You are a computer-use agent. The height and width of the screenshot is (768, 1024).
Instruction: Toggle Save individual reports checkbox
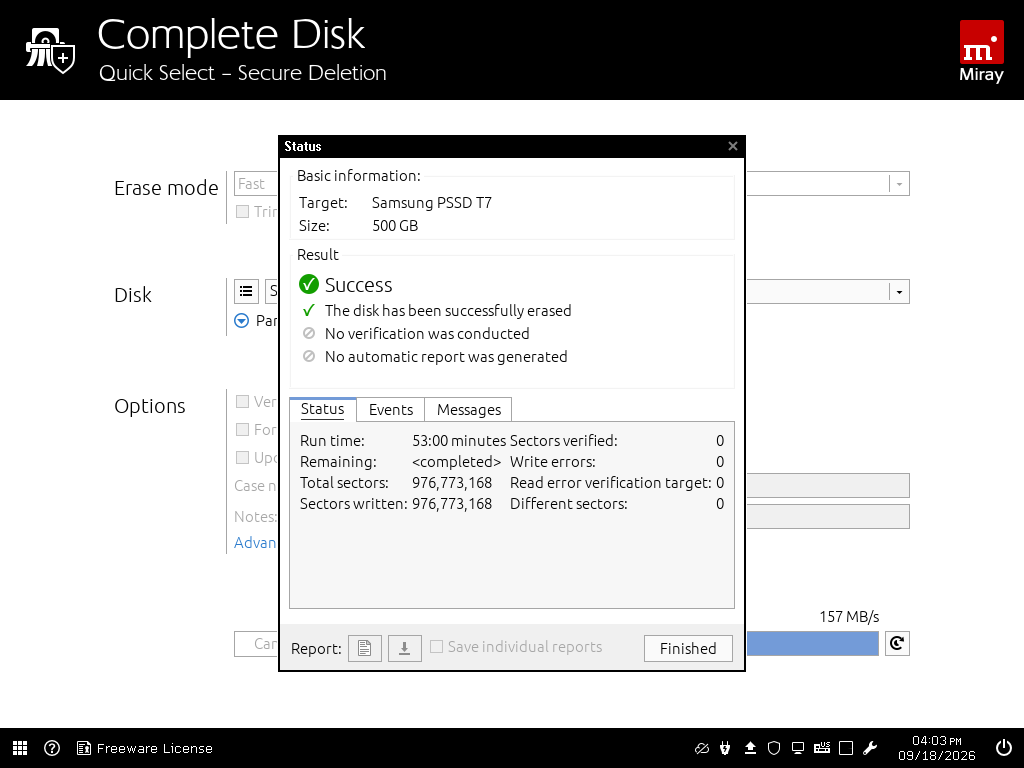click(x=437, y=647)
